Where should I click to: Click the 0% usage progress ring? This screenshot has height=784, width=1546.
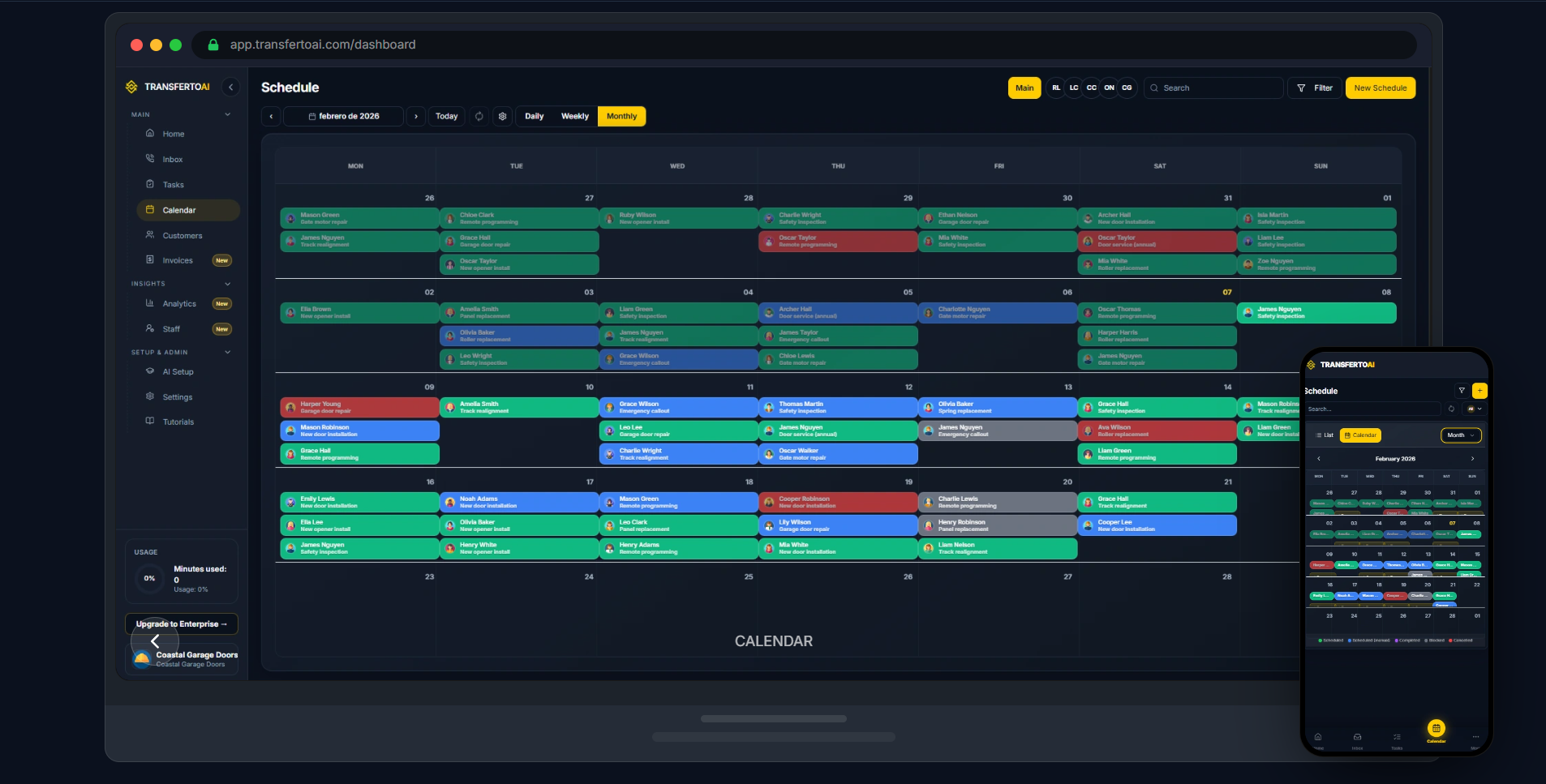pos(150,578)
